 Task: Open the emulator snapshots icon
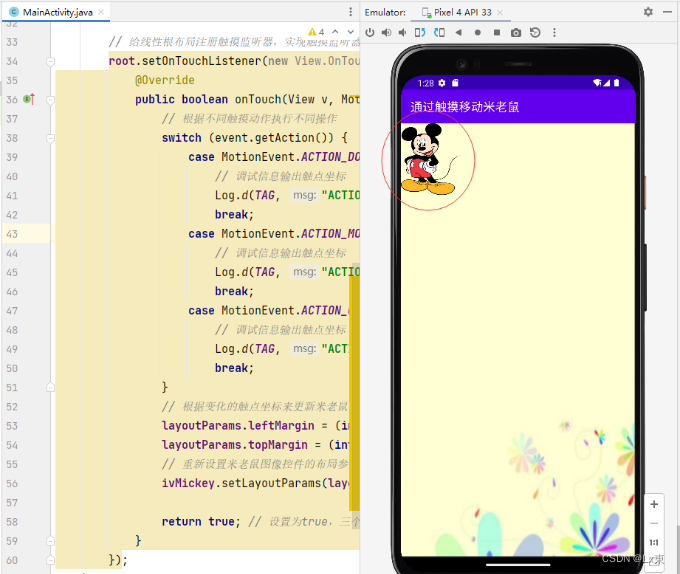pos(535,33)
